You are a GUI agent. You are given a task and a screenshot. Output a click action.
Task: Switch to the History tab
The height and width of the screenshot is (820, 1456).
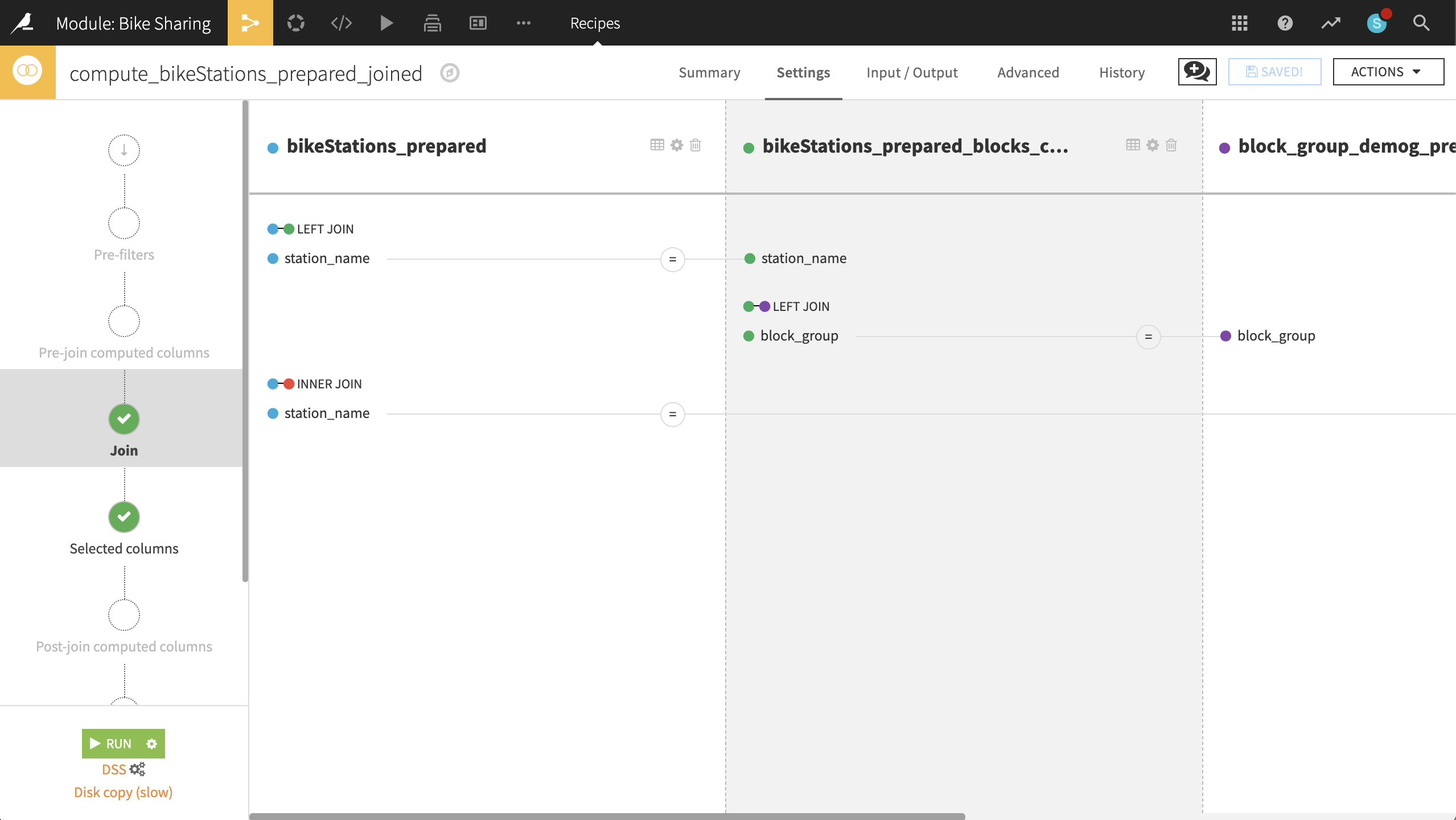coord(1122,72)
